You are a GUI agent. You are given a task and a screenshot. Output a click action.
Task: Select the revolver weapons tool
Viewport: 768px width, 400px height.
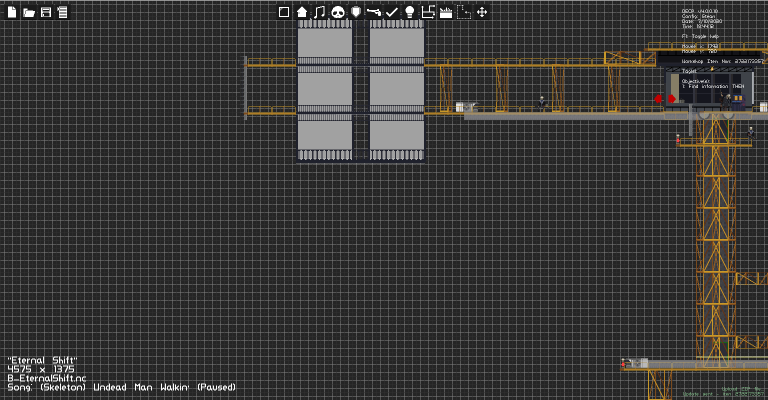(374, 12)
